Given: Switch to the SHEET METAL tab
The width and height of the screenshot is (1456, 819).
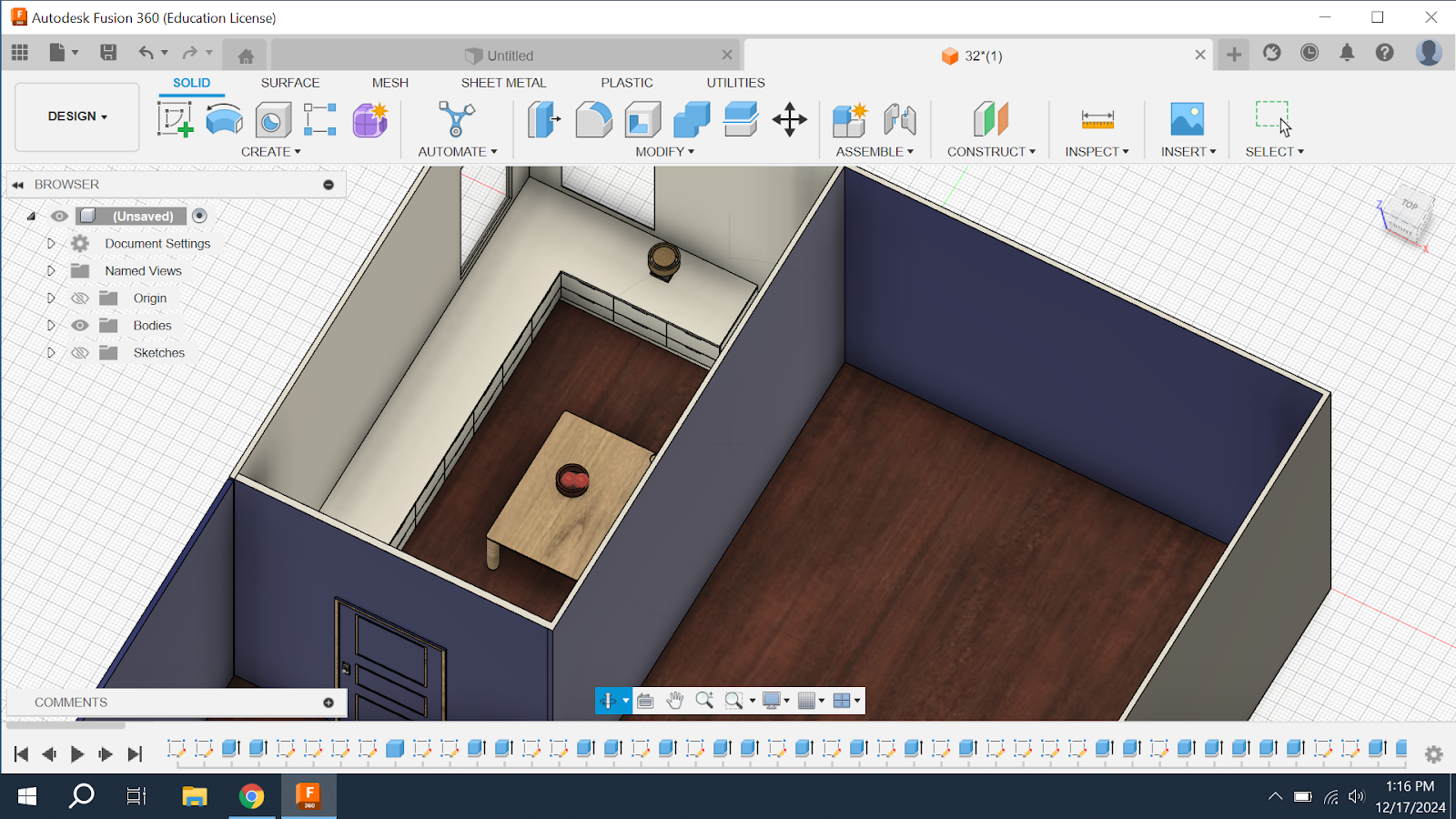Looking at the screenshot, I should point(503,83).
